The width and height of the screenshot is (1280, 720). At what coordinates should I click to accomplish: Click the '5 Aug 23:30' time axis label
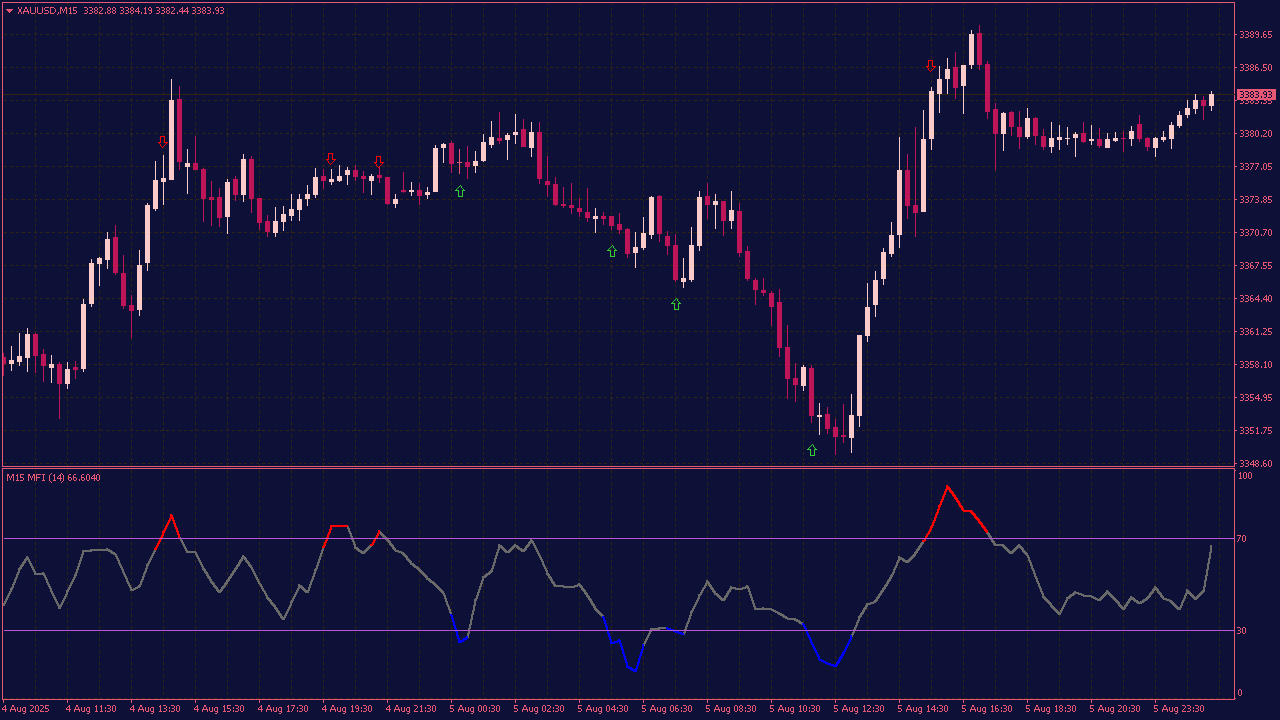pos(1179,709)
